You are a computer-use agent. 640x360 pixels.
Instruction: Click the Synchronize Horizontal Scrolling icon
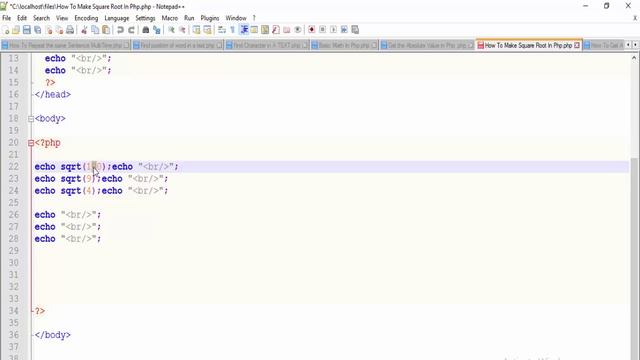(207, 30)
